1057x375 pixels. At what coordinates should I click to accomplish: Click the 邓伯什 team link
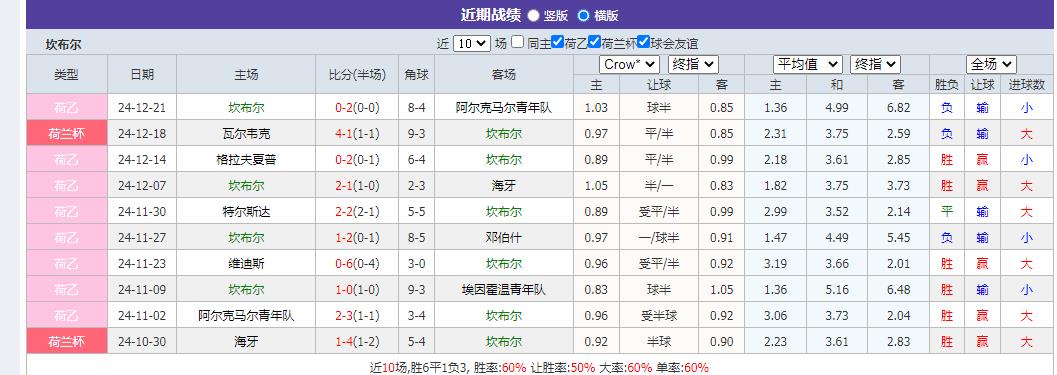pyautogui.click(x=504, y=238)
